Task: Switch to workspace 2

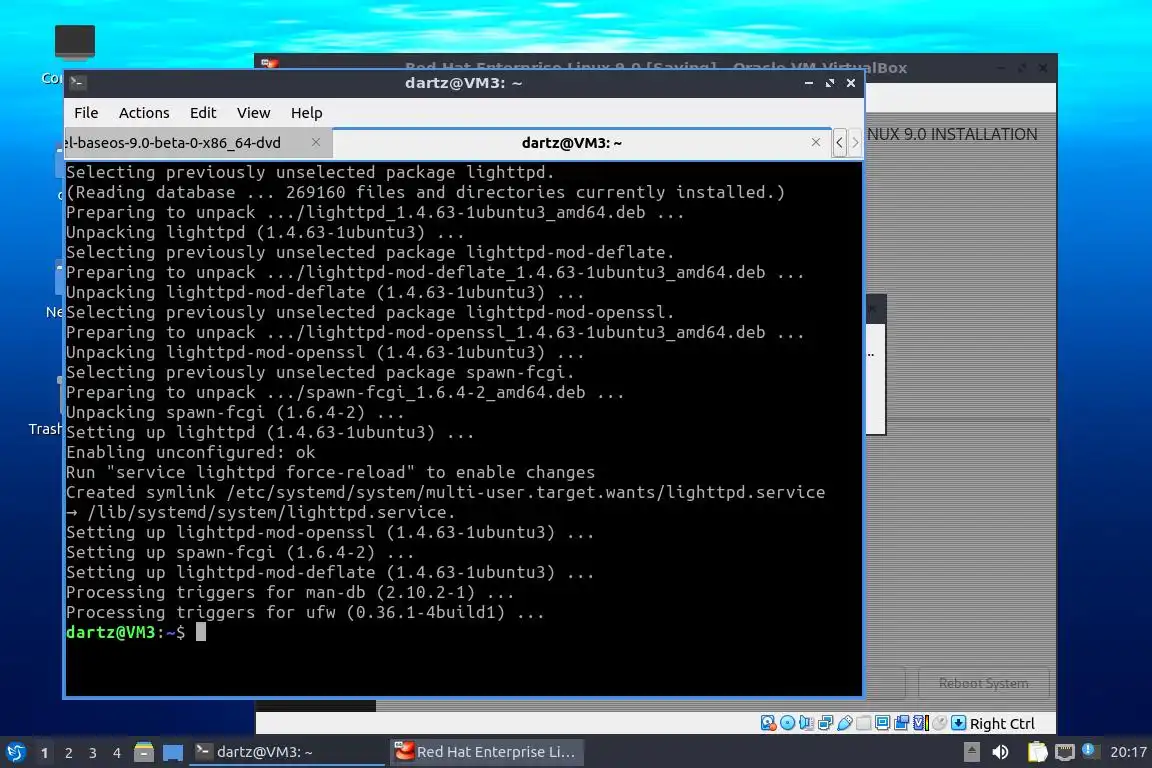Action: (x=69, y=753)
